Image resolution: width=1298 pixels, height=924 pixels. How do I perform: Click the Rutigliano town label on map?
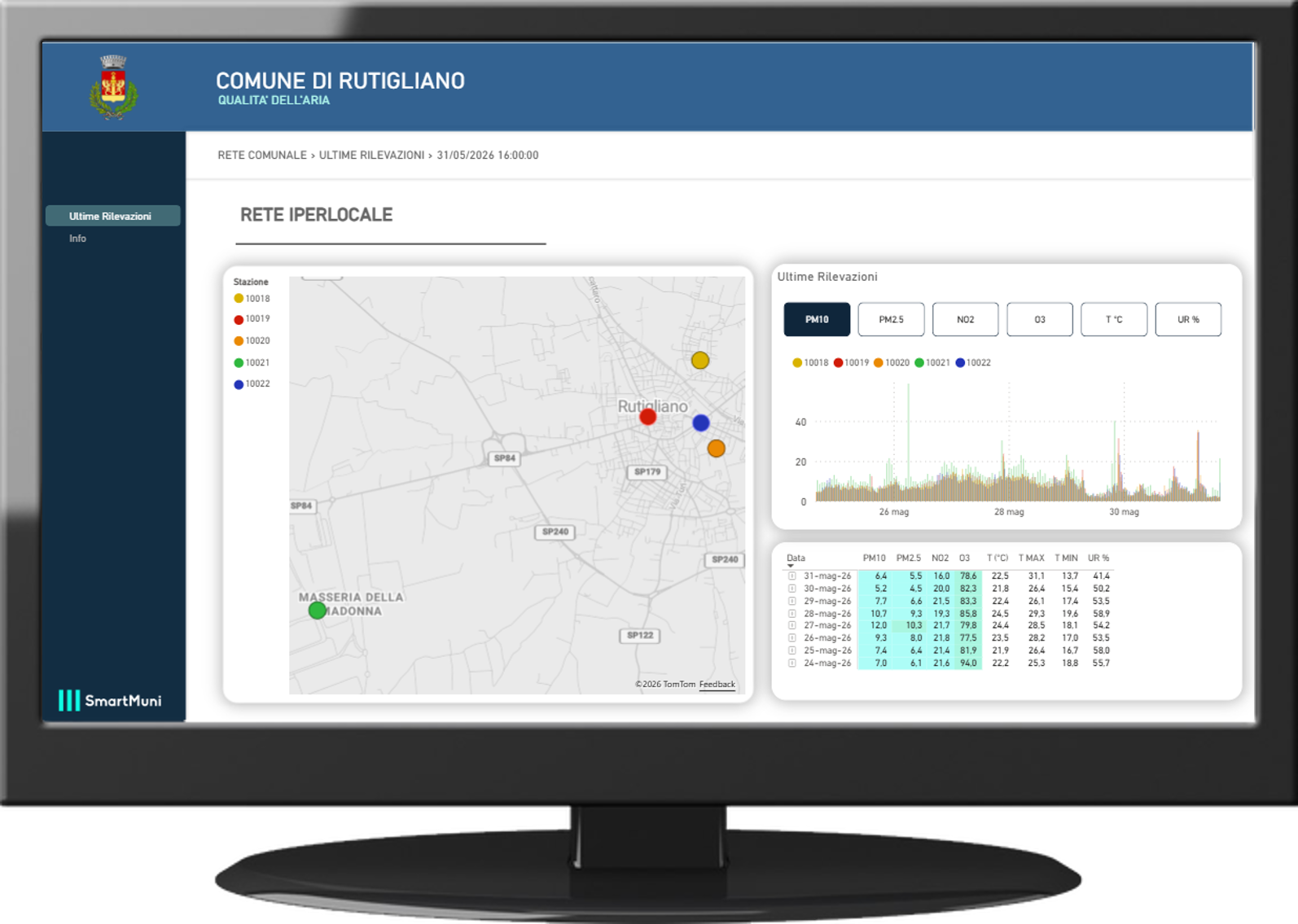pos(652,406)
